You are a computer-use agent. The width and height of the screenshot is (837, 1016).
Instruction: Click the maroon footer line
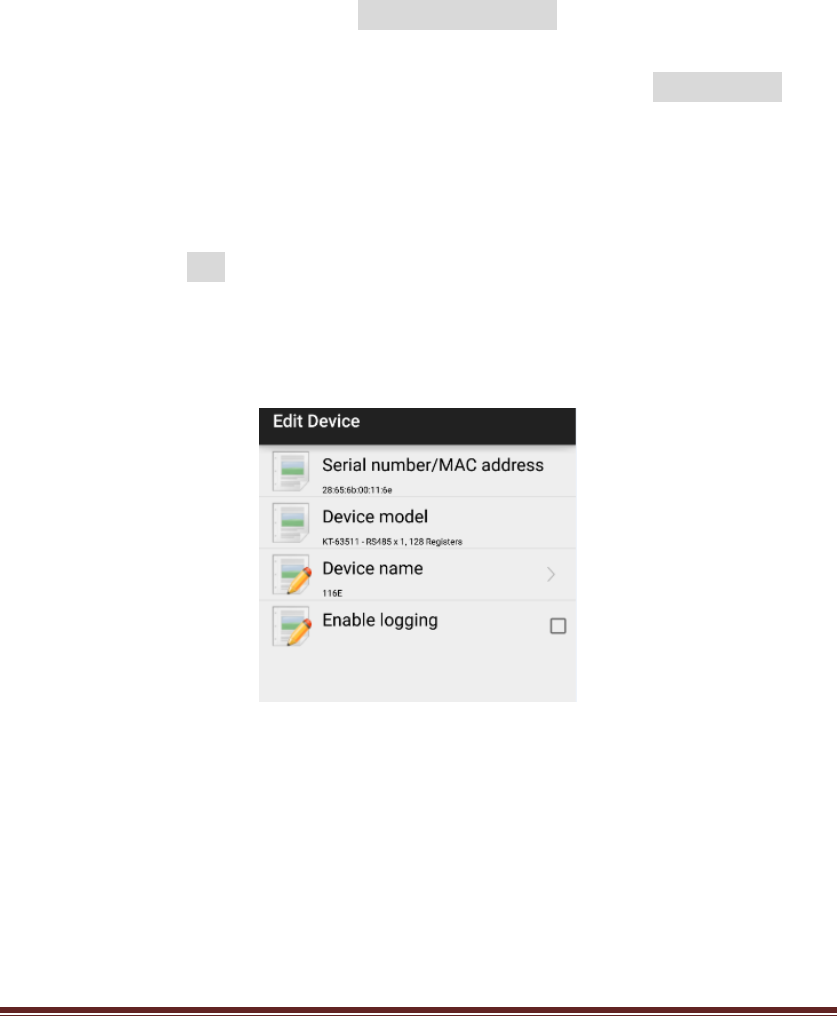418,1011
